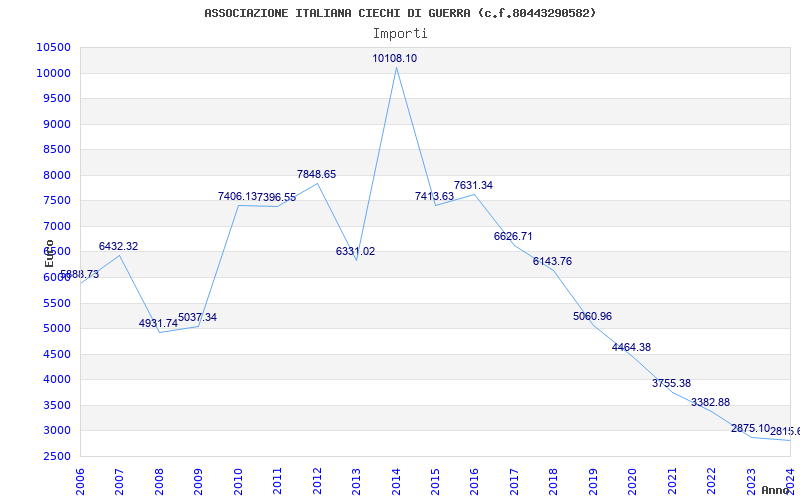Click the data label 6432.32
Screen dimensions: 800x500
click(x=118, y=246)
